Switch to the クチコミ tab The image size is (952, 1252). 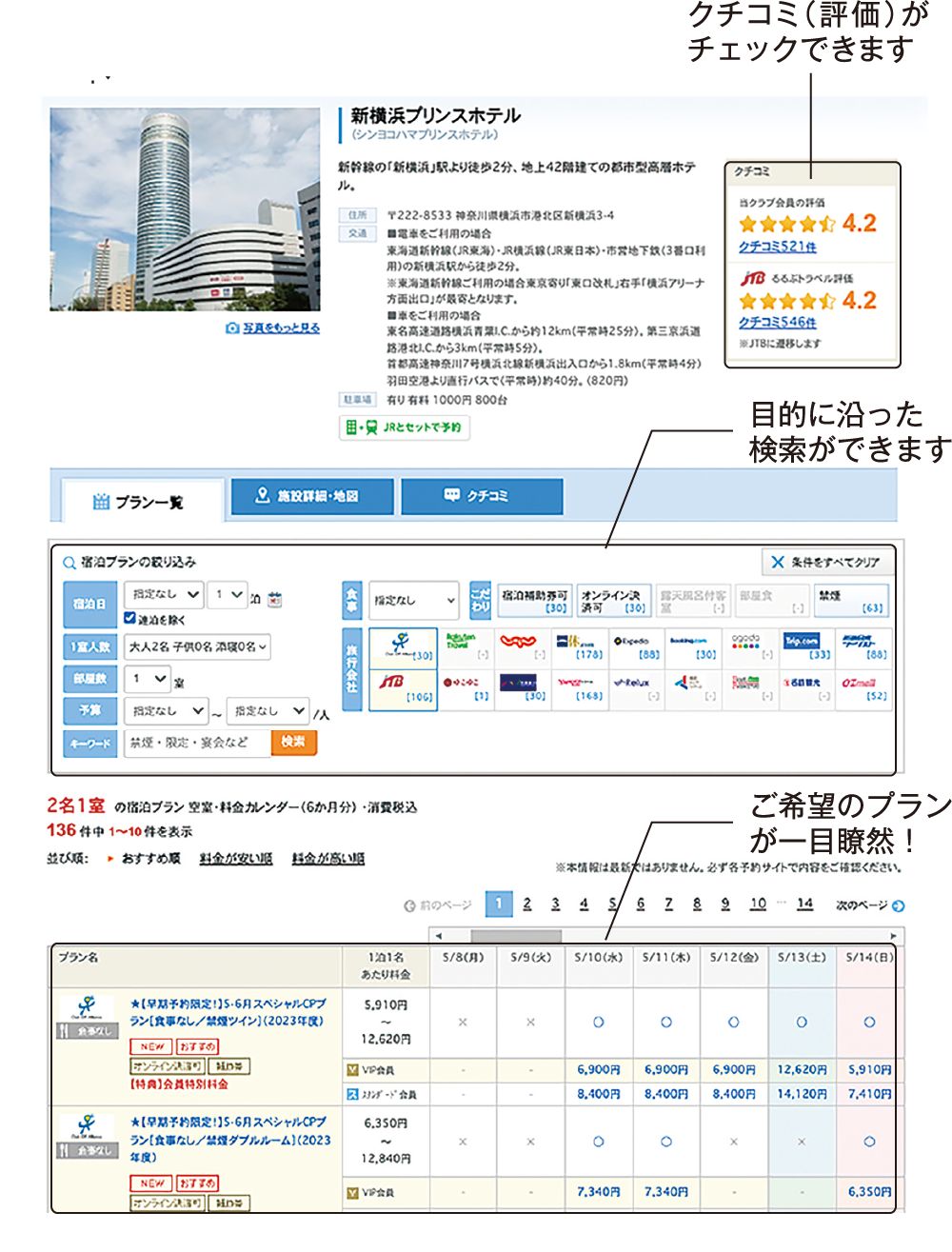tap(482, 496)
